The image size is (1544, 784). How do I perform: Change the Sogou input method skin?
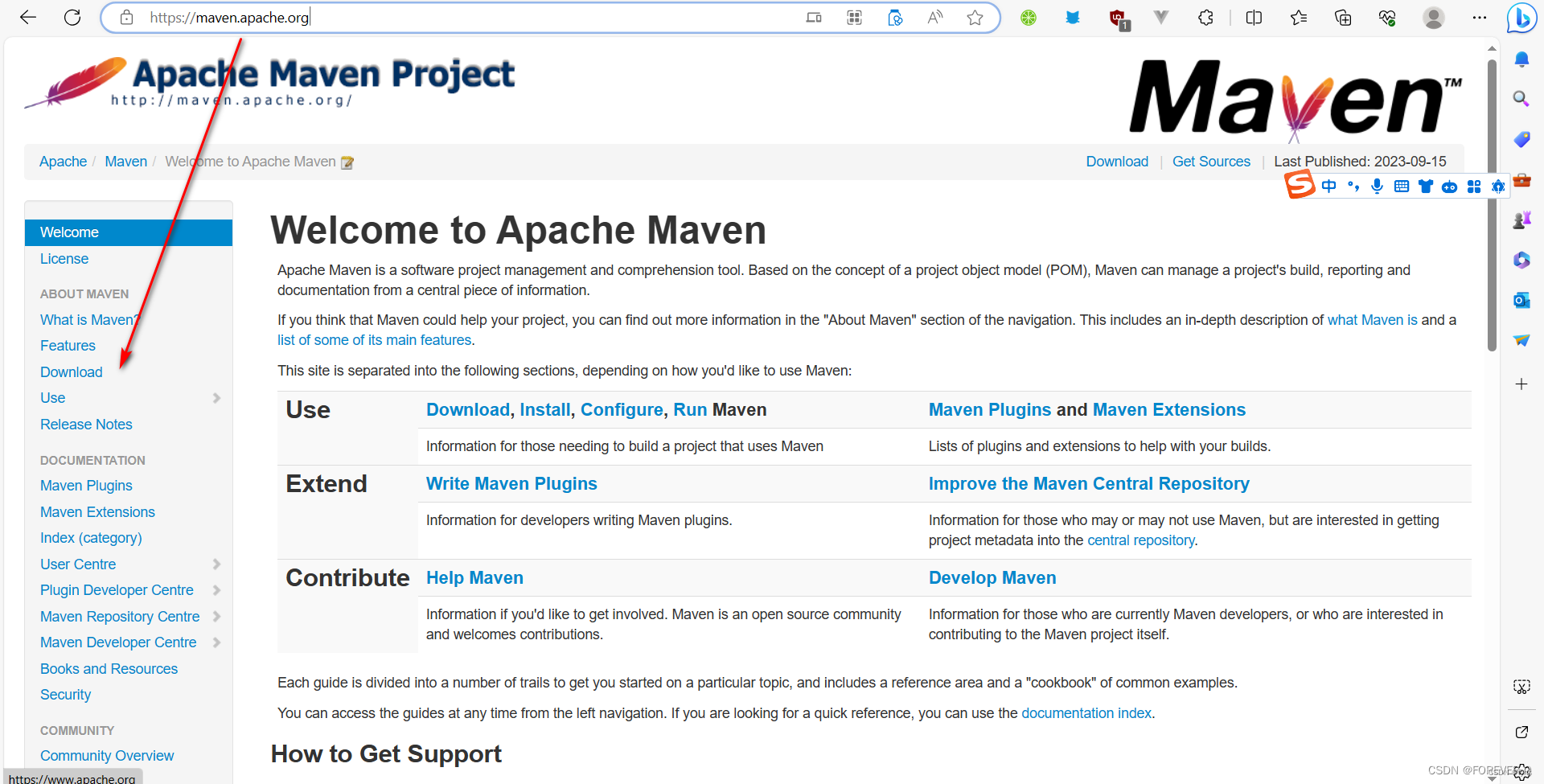click(x=1426, y=186)
